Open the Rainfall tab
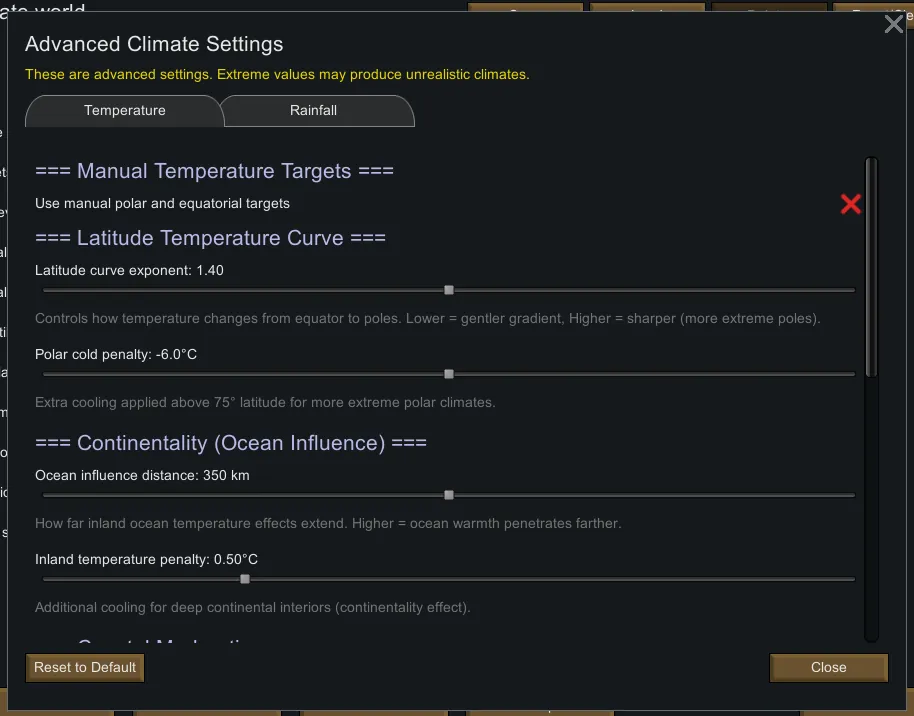The image size is (914, 716). point(314,111)
